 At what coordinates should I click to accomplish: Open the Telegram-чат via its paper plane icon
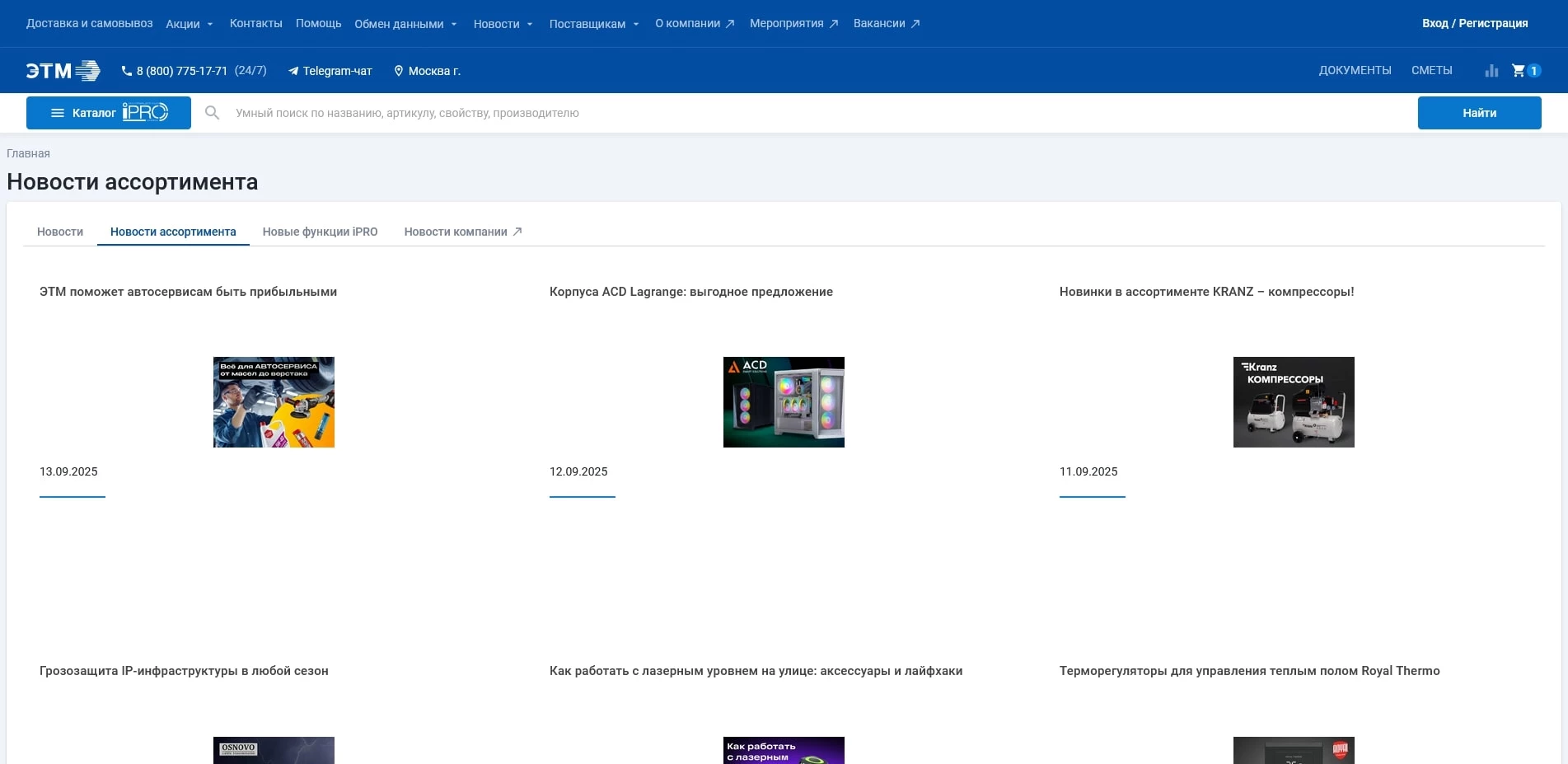click(294, 71)
